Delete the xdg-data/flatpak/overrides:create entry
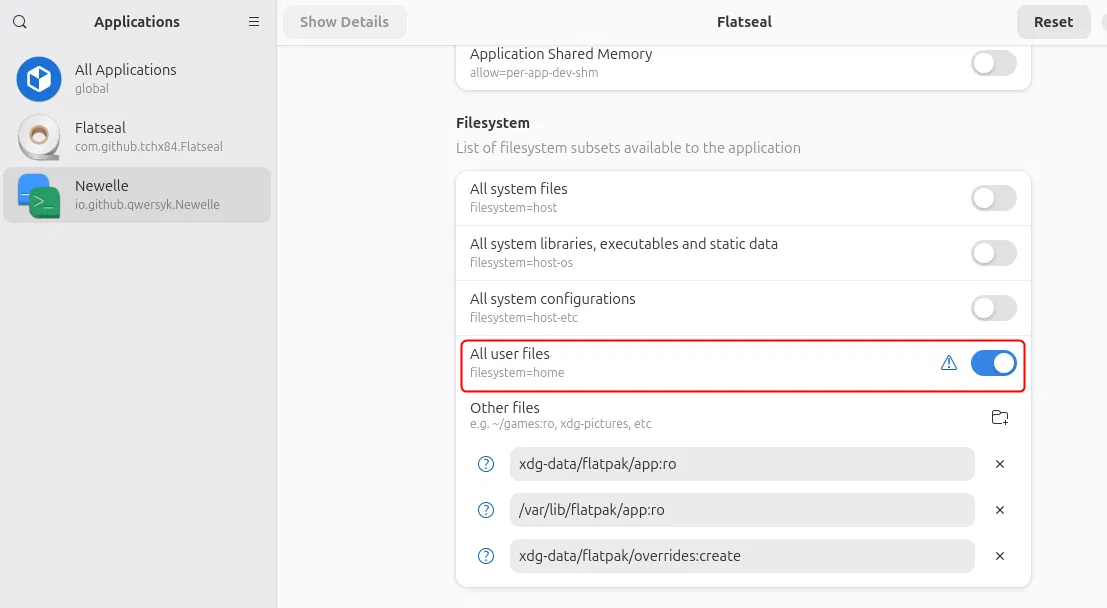Screen dimensions: 1107x608 point(999,556)
